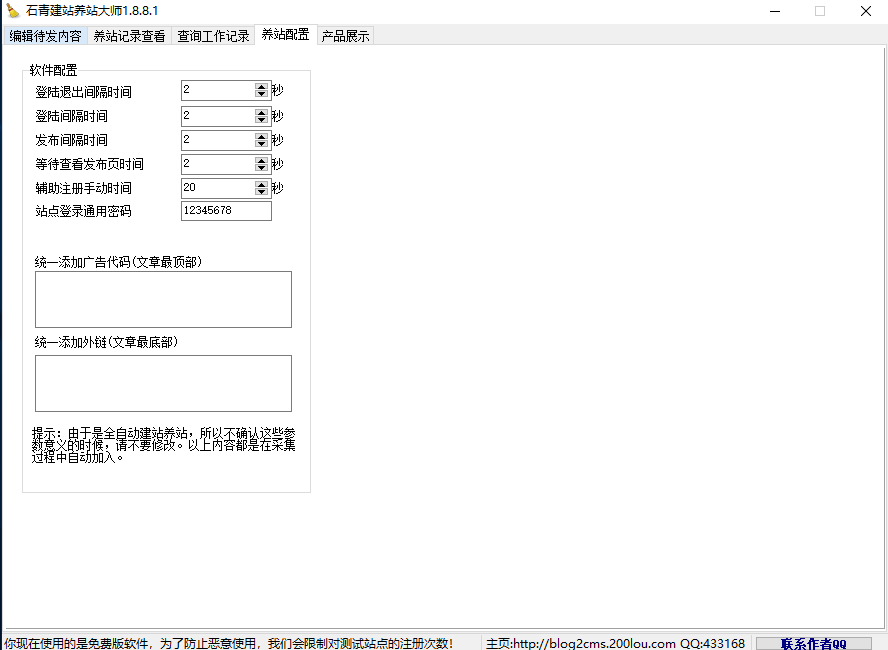Click the 站点登录通用密码 label
888x650 pixels.
pos(83,211)
